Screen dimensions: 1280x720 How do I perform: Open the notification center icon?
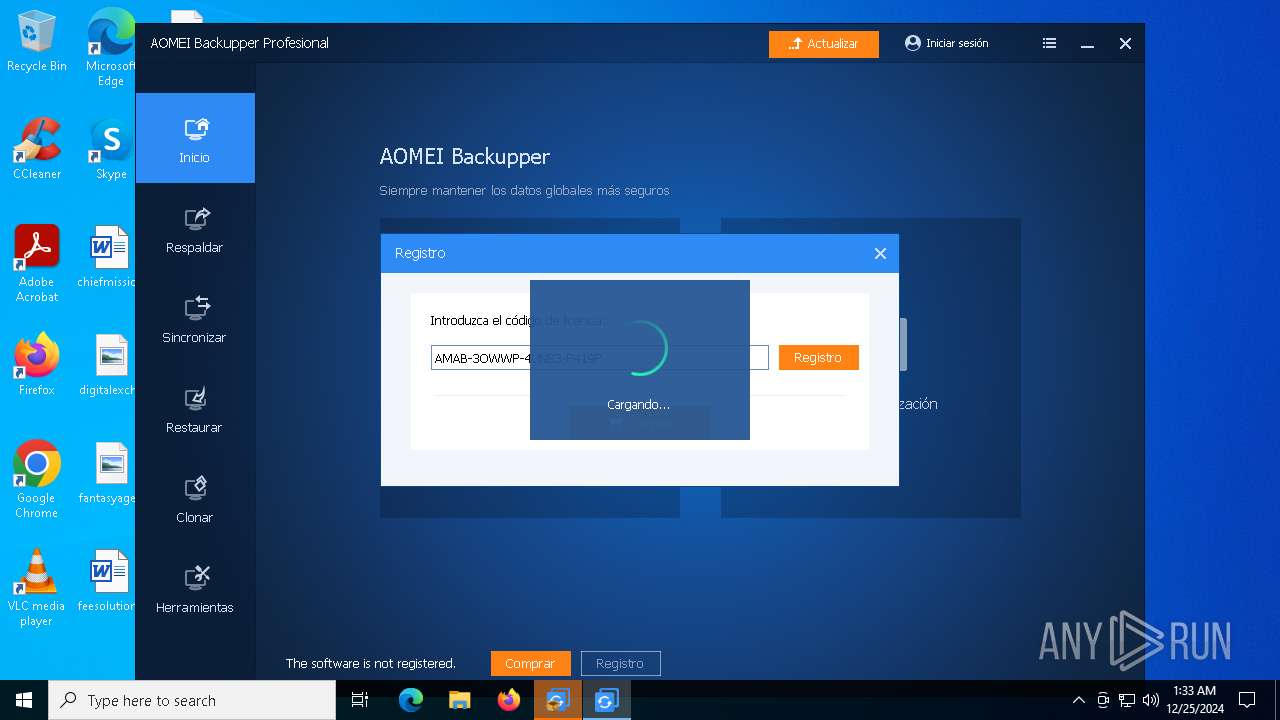pos(1247,700)
